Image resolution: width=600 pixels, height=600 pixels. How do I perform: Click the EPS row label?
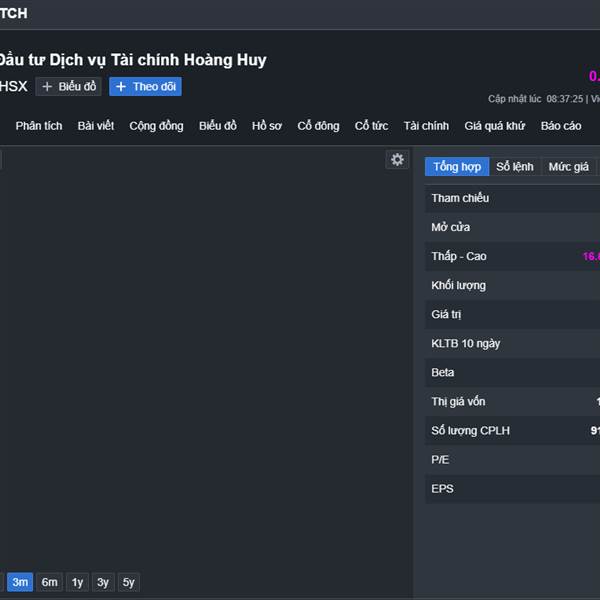click(x=442, y=489)
